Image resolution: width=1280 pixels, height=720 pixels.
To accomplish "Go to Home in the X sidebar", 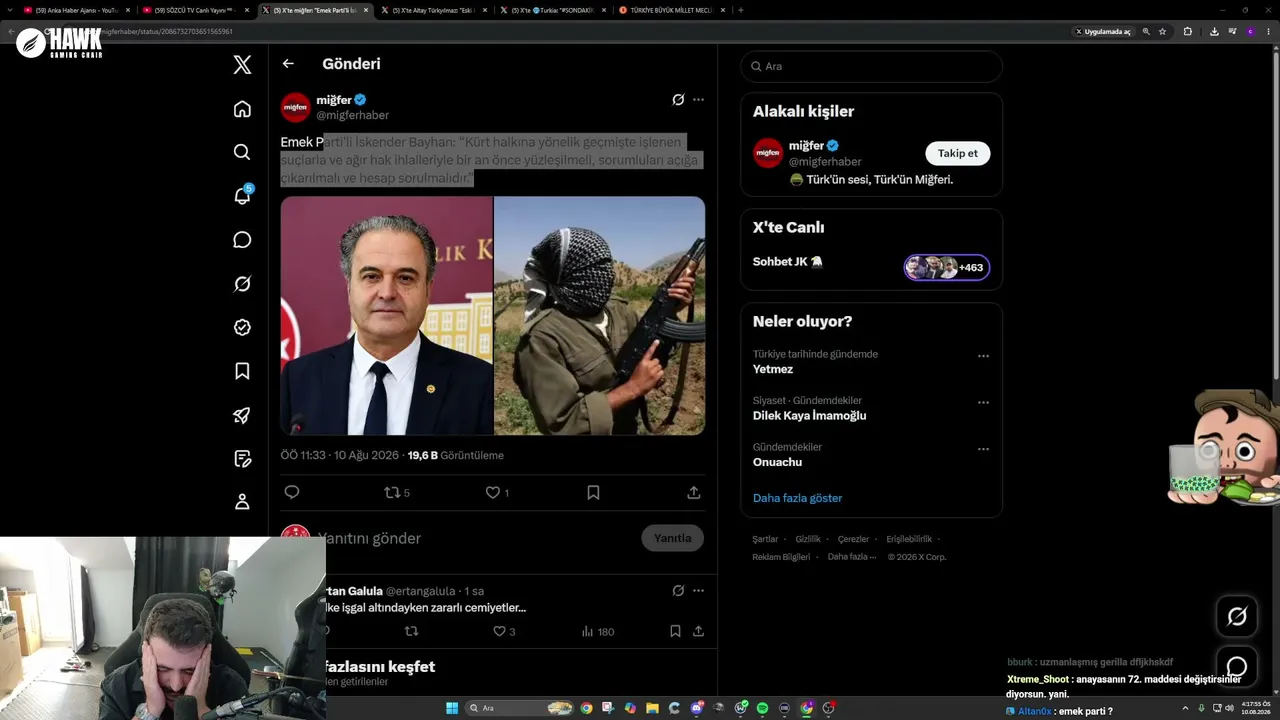I will pos(242,109).
